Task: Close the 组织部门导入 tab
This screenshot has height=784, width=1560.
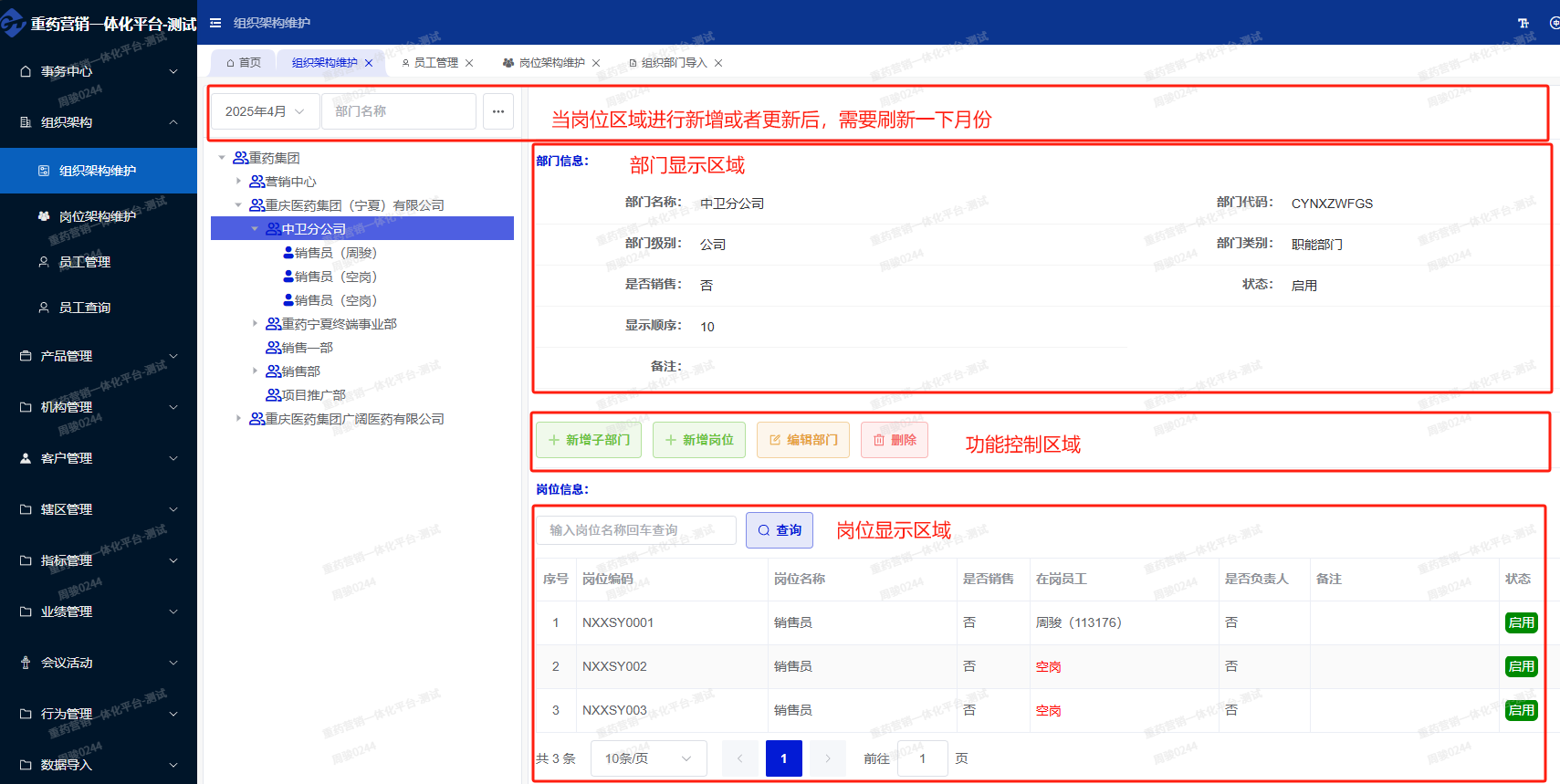Action: [x=718, y=63]
